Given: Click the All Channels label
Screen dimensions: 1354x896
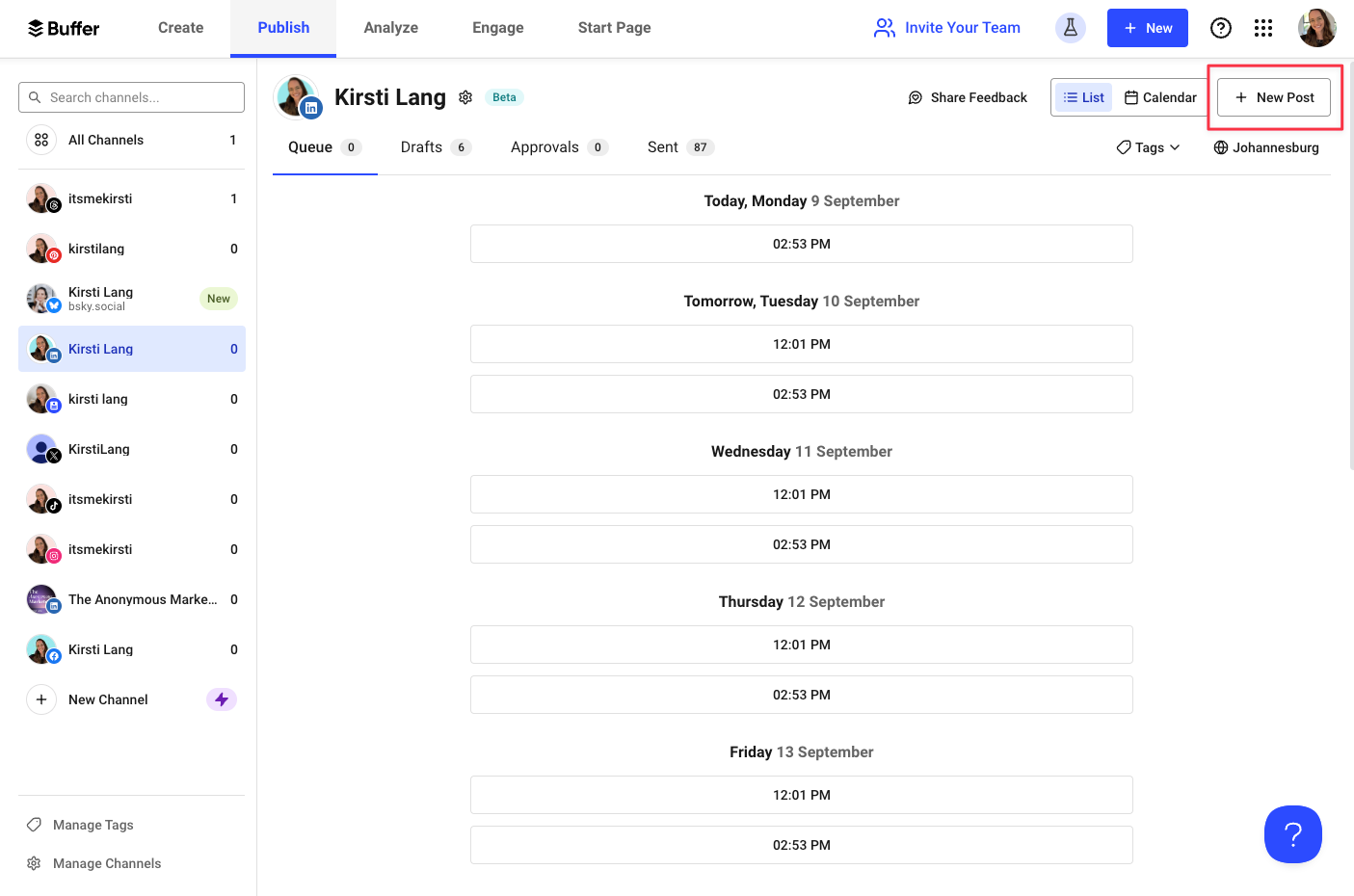Looking at the screenshot, I should coord(106,140).
